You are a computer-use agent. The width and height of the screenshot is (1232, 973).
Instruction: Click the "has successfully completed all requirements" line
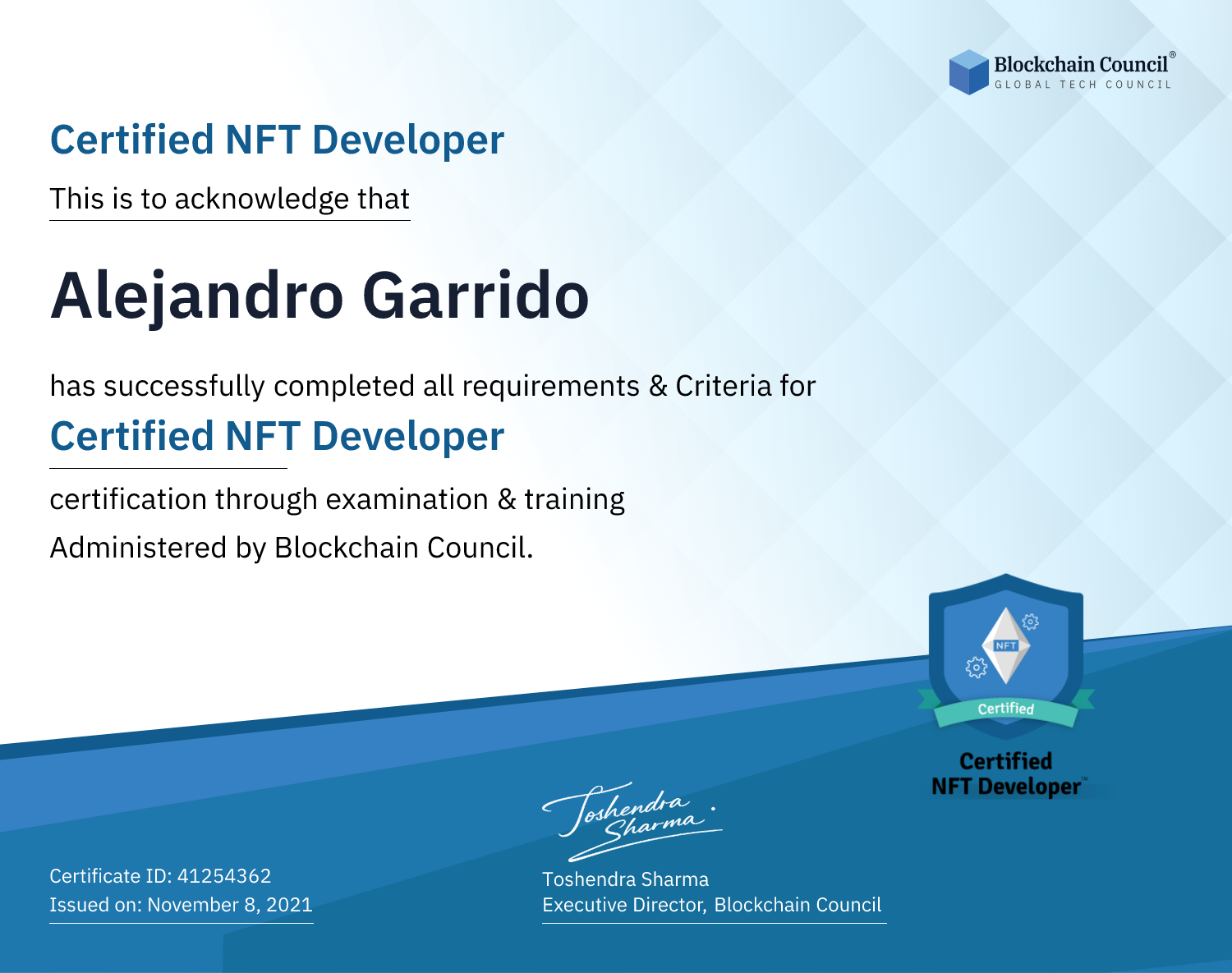click(433, 386)
